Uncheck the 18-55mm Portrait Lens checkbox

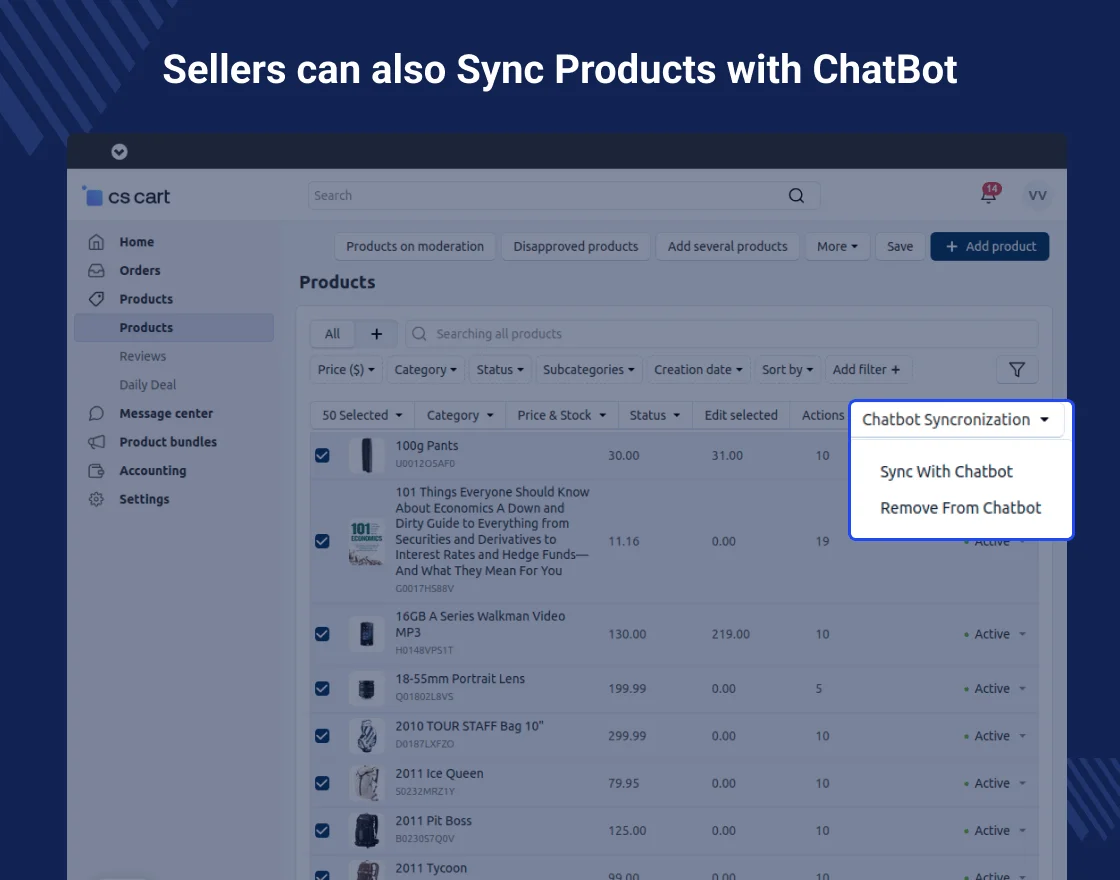pyautogui.click(x=322, y=688)
